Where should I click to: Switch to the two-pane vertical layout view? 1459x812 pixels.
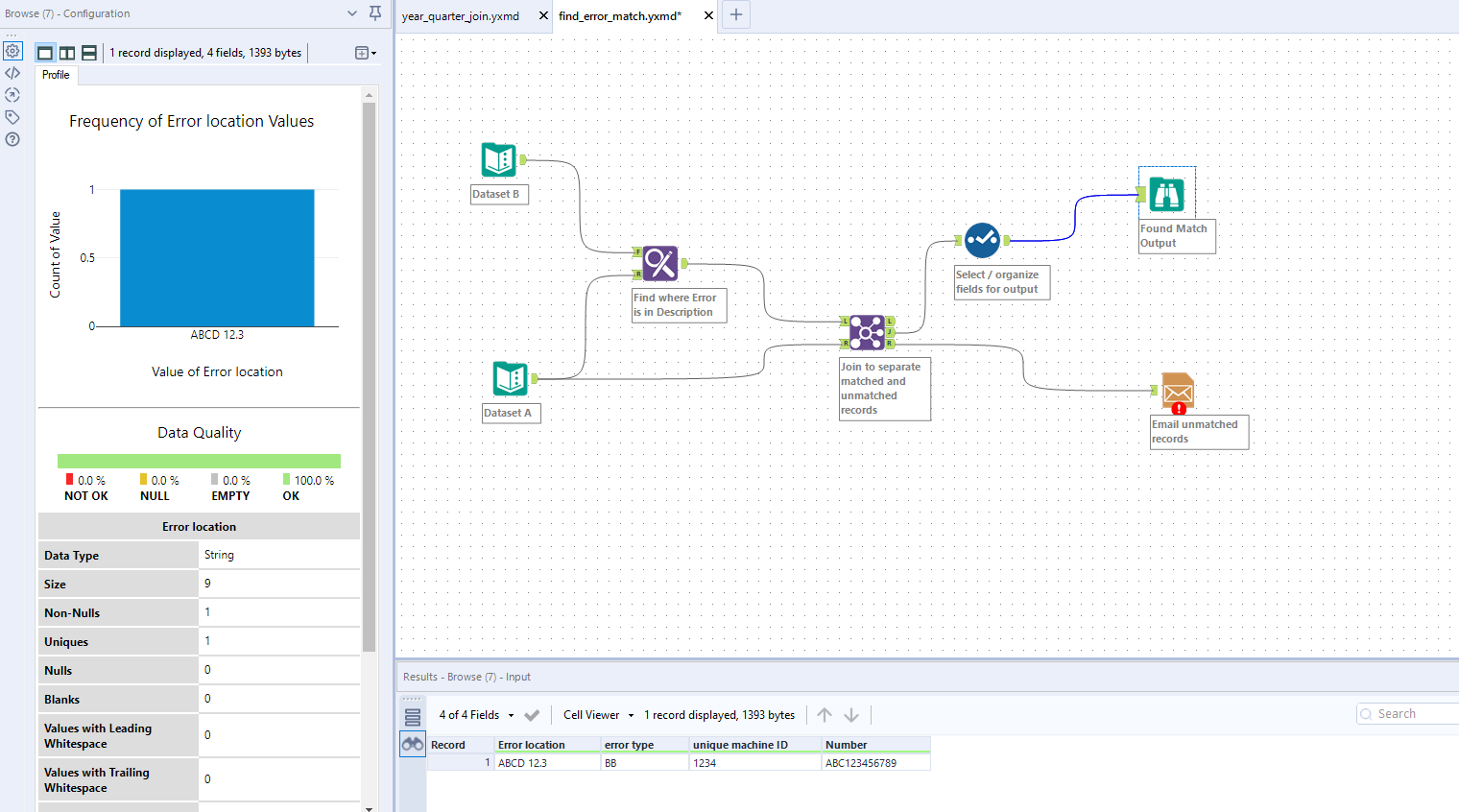click(x=67, y=52)
